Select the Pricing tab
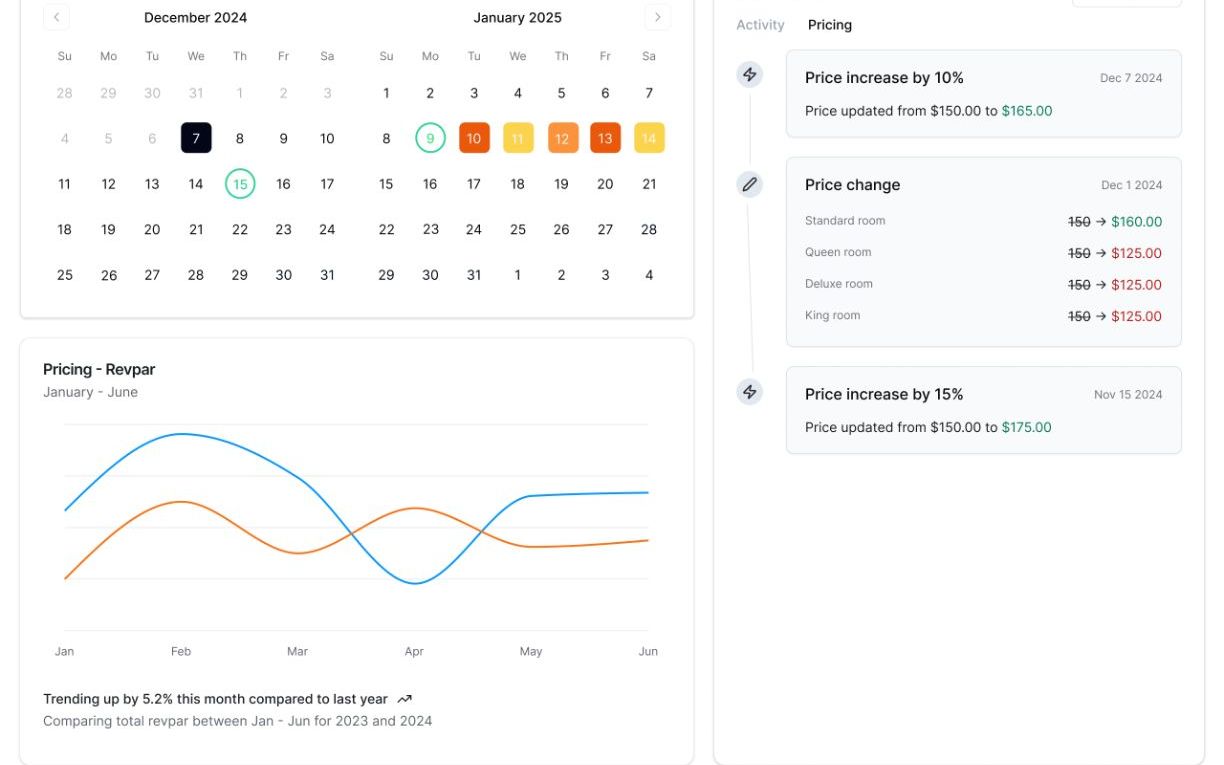 (x=830, y=25)
